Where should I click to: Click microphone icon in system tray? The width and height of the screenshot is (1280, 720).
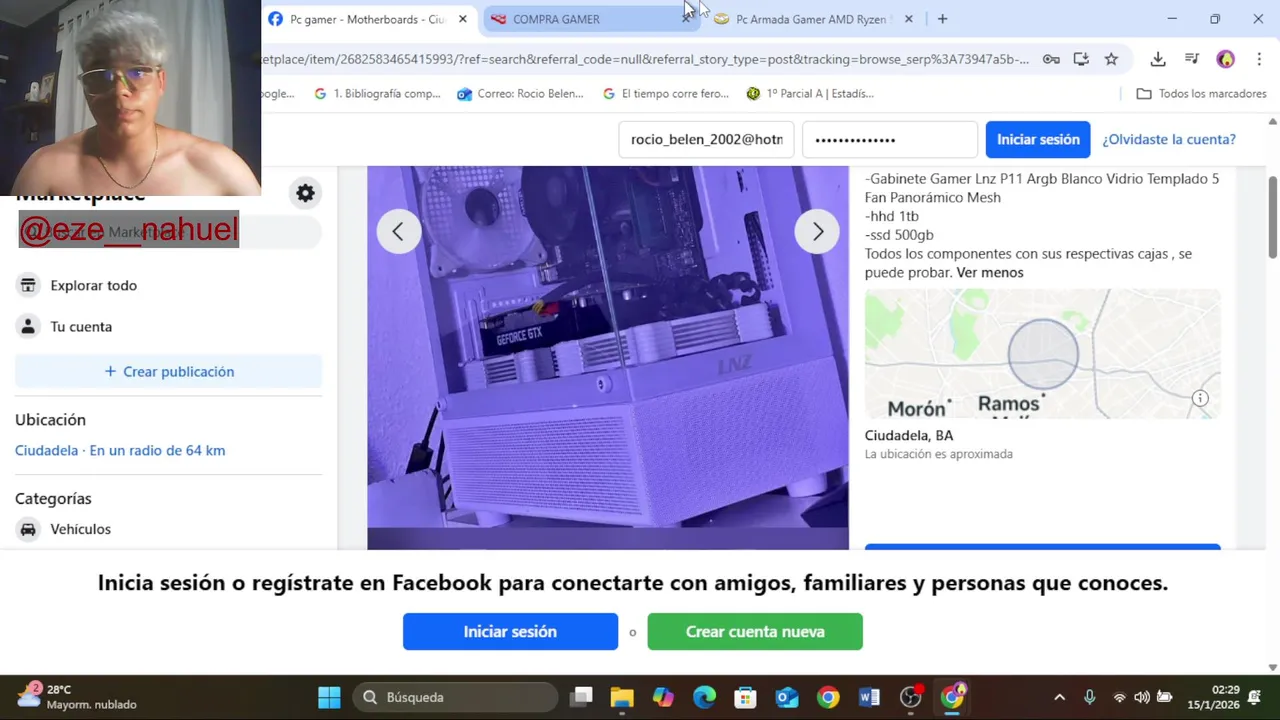point(1090,697)
